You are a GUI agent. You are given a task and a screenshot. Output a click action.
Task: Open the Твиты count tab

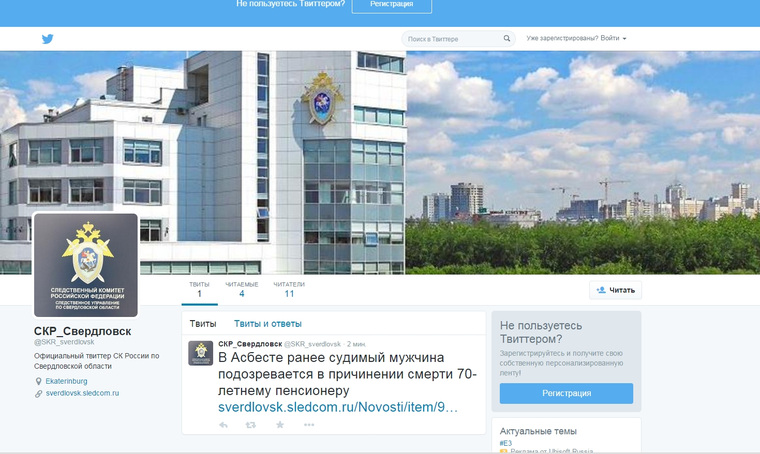[199, 290]
